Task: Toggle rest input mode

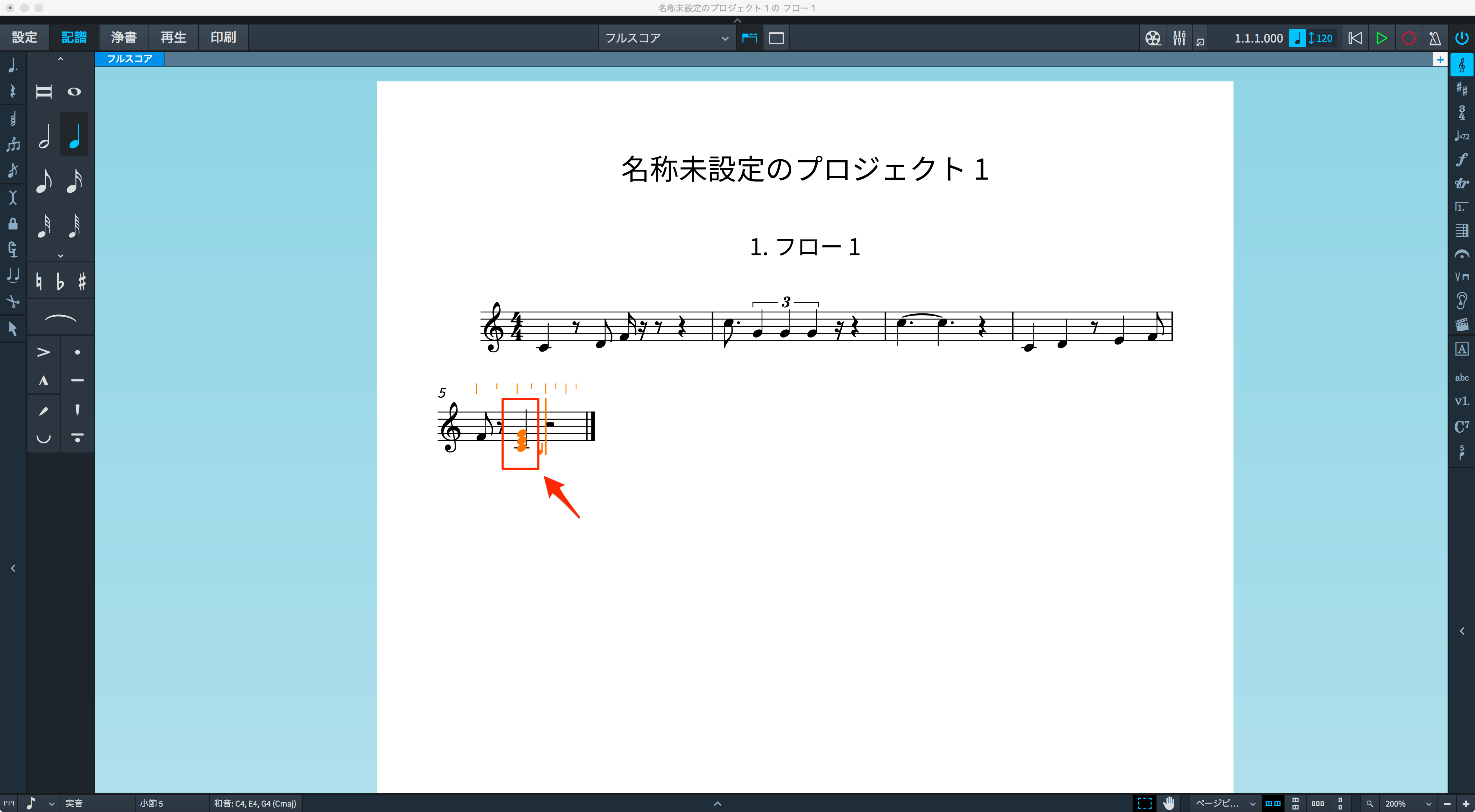Action: point(13,92)
